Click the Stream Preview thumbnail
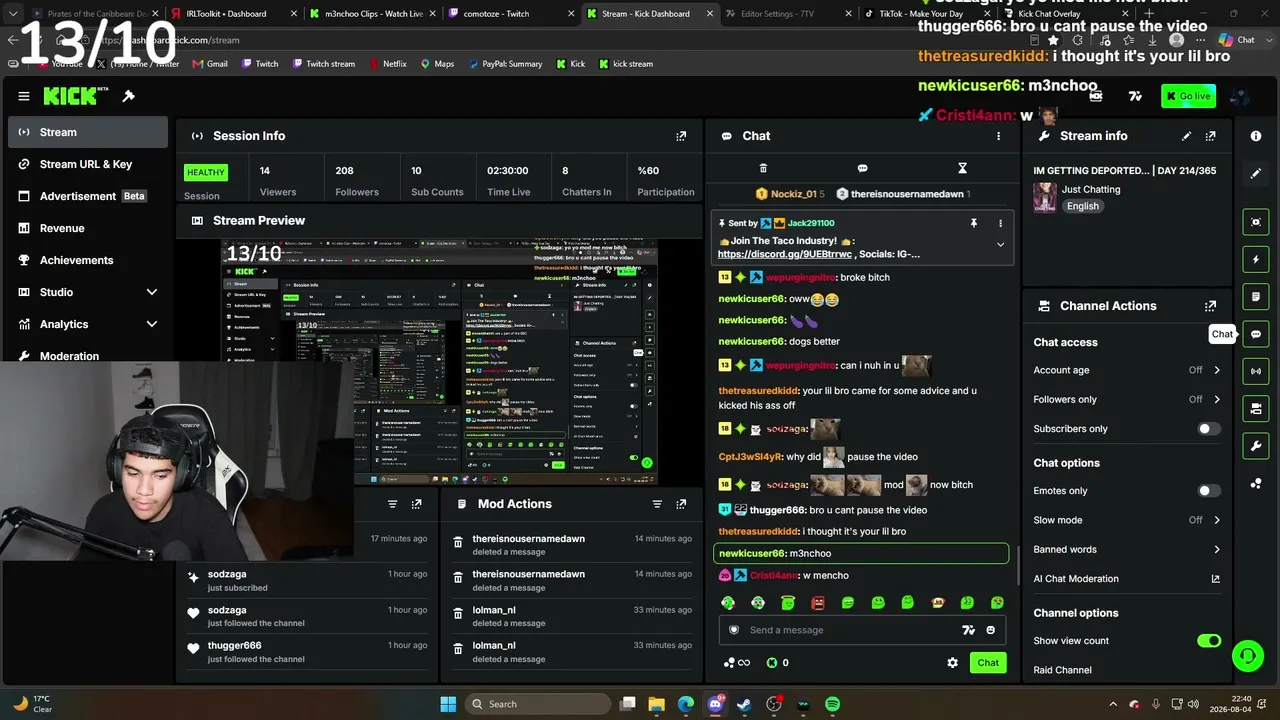This screenshot has width=1280, height=720. tap(440, 362)
